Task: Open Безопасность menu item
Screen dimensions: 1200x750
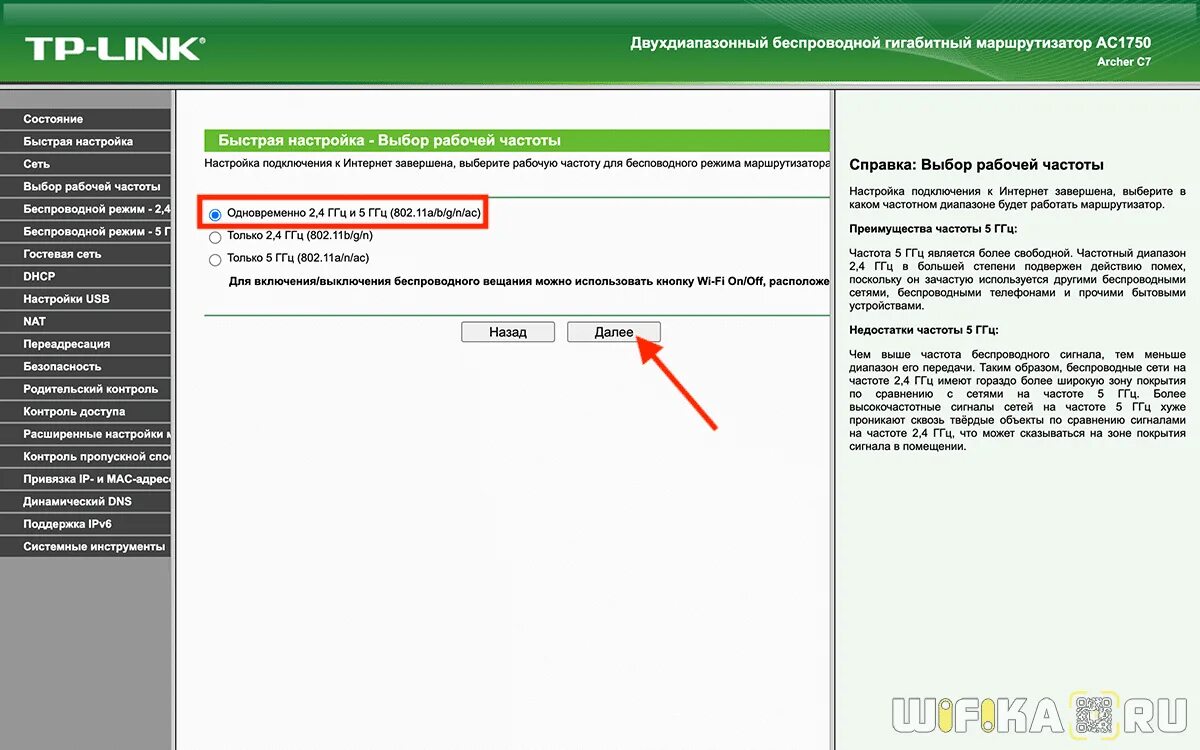Action: [85, 366]
